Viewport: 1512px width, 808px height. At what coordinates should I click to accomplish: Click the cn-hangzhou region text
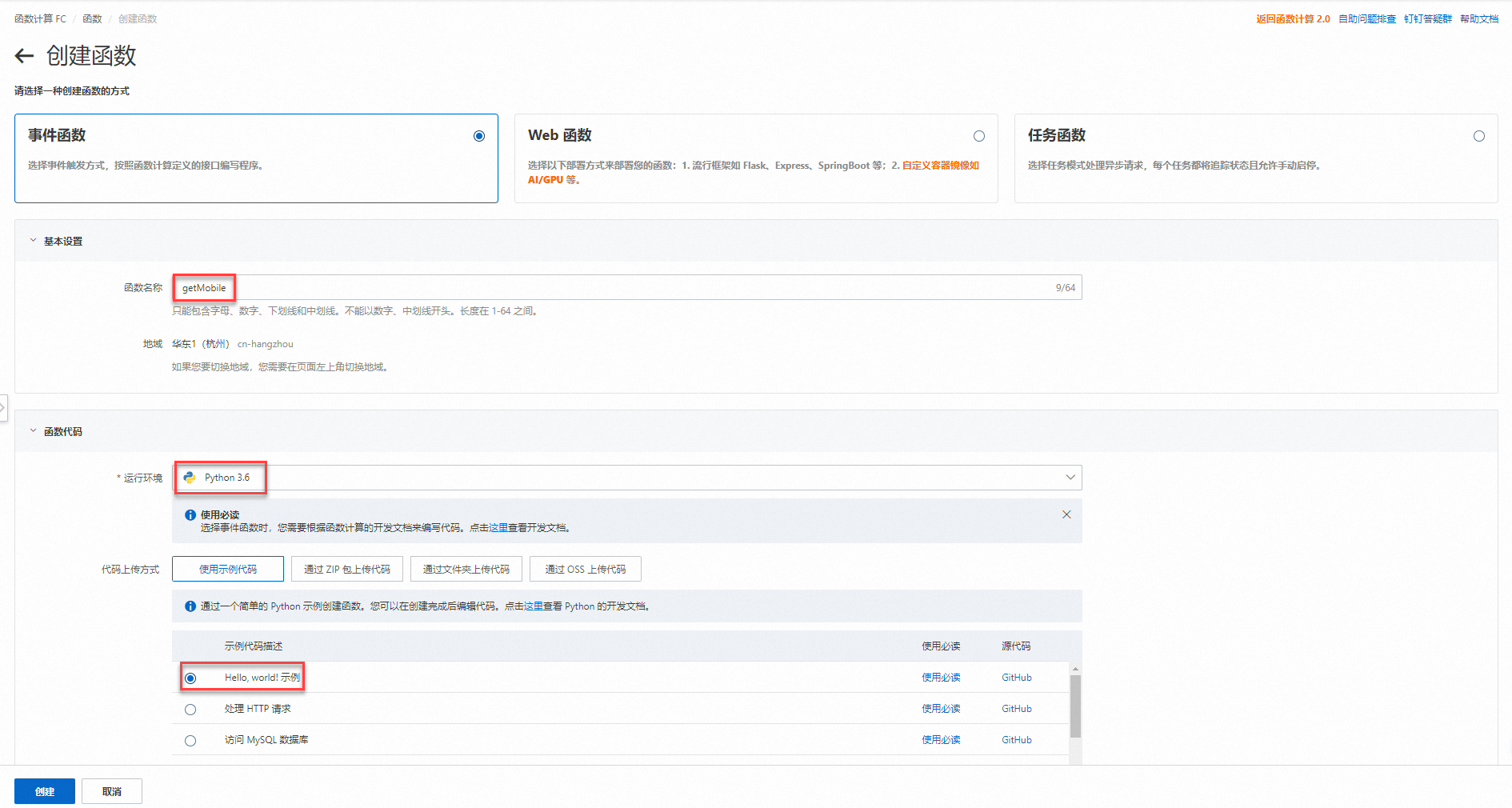266,344
